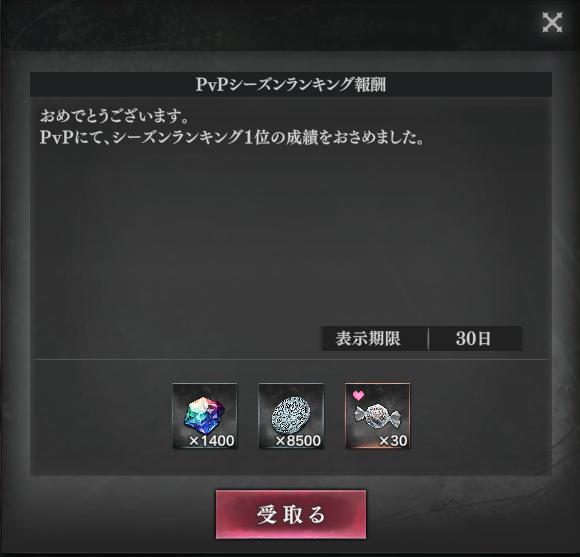580x557 pixels.
Task: Select the PvPシーズンランキング報酬 title bar
Action: pos(291,84)
